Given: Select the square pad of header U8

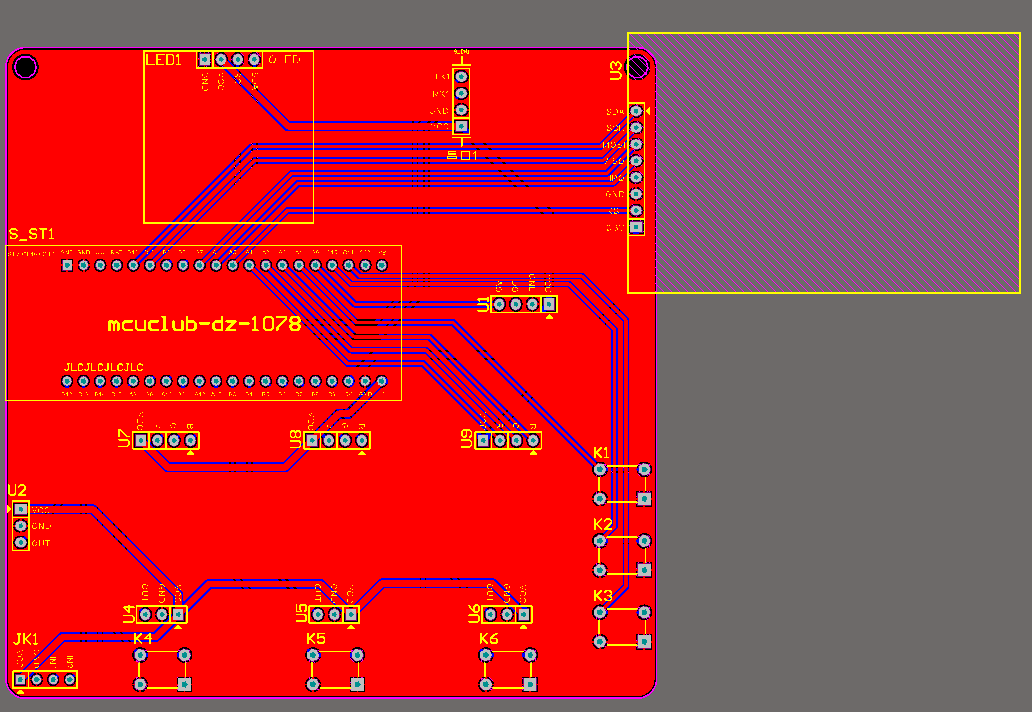Looking at the screenshot, I should pos(312,440).
